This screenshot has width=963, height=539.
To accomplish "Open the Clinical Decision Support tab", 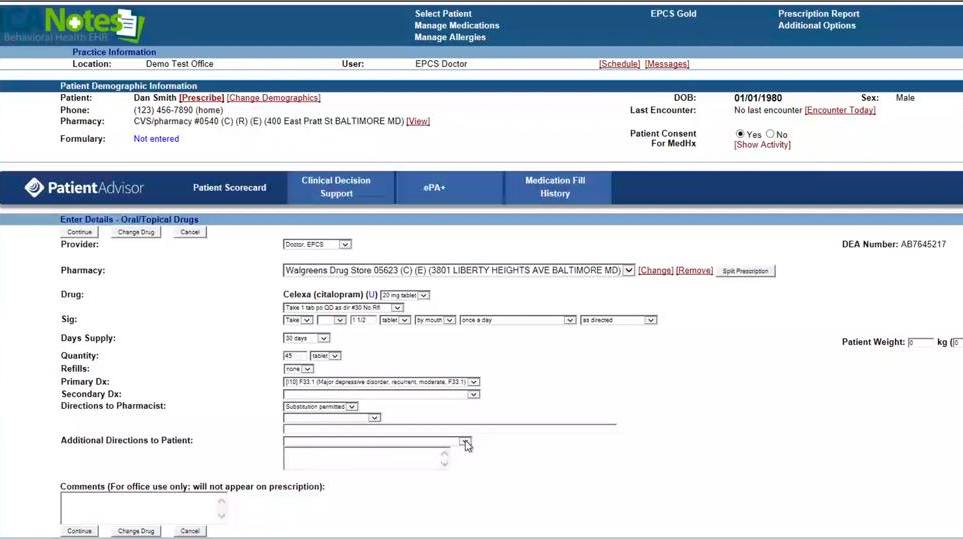I will [336, 187].
